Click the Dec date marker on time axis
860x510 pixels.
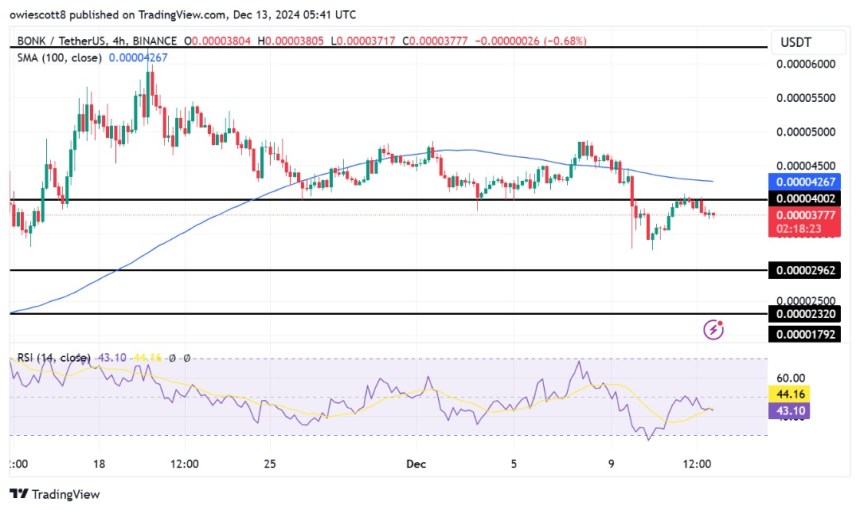416,464
